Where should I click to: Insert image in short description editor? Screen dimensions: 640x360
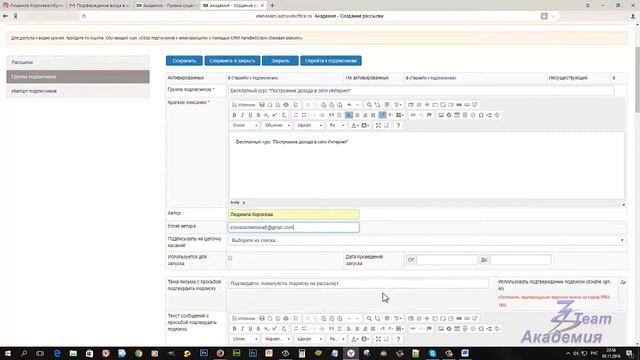tap(441, 115)
